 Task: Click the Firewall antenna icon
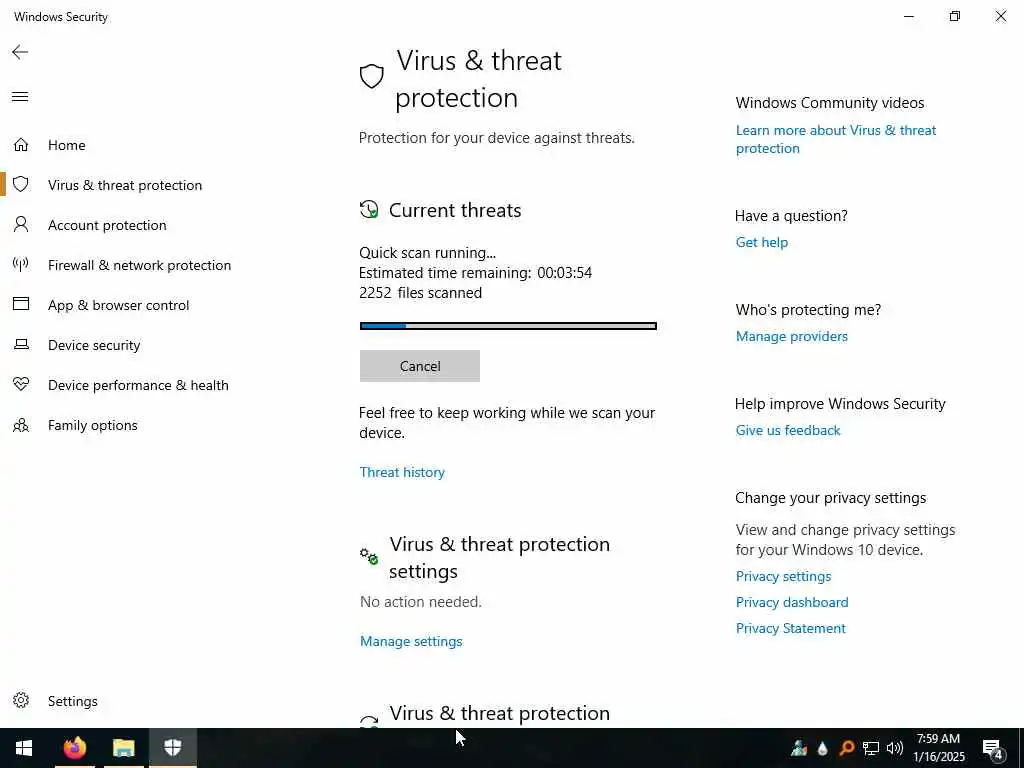click(21, 264)
